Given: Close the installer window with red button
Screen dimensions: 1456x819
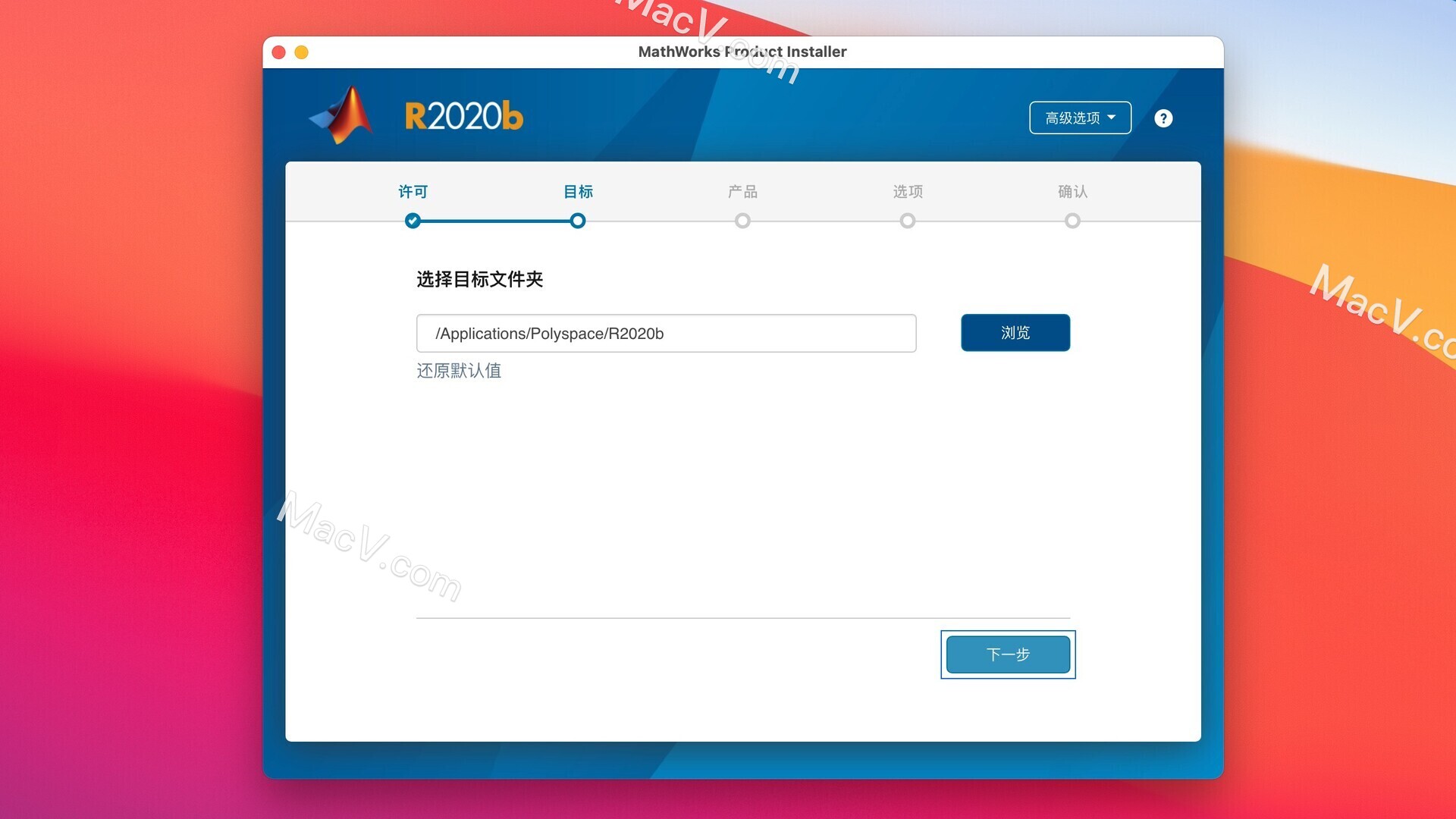Looking at the screenshot, I should point(278,52).
